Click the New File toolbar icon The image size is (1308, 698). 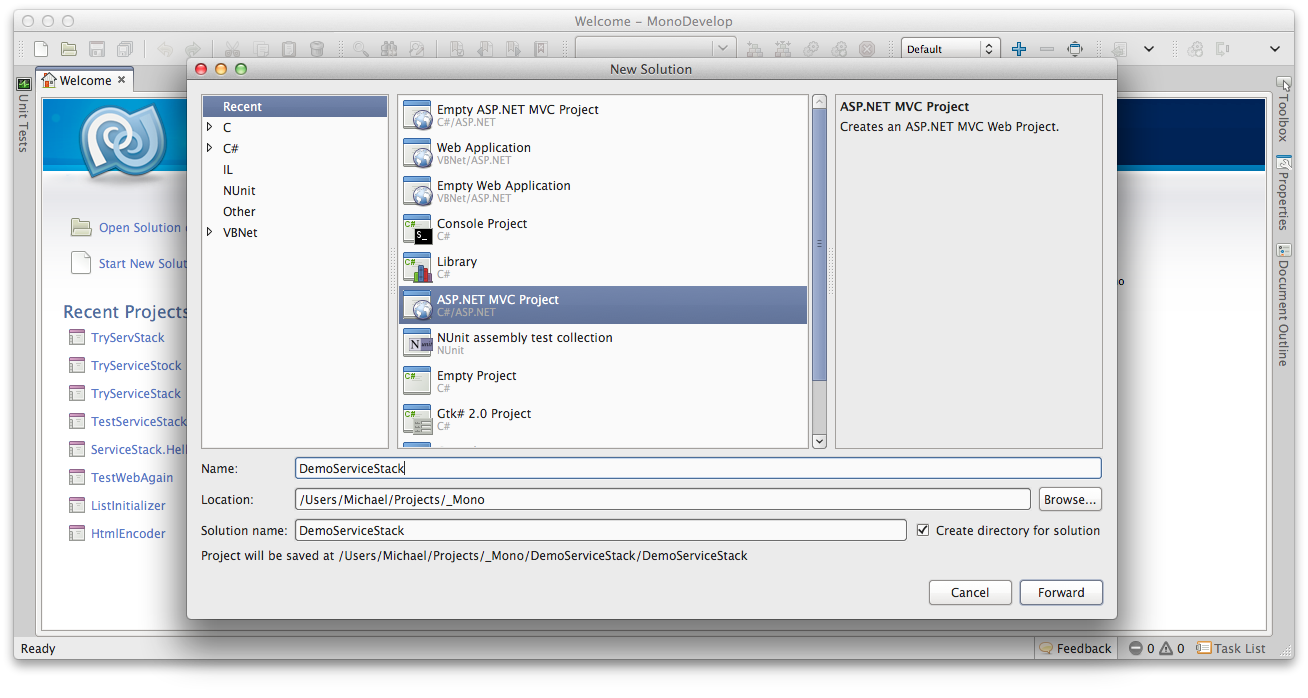[x=41, y=49]
